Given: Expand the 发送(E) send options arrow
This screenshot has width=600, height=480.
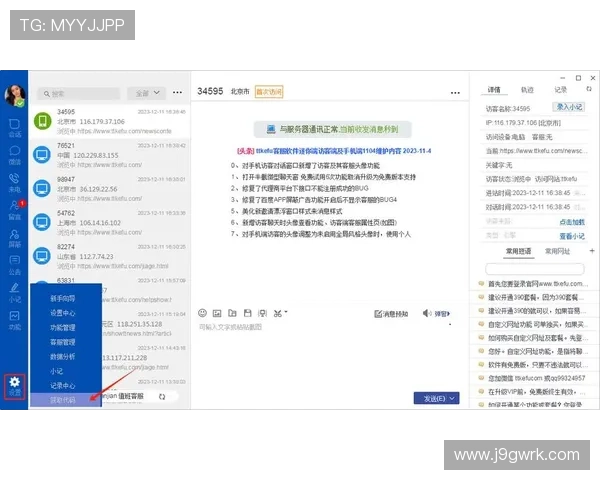Looking at the screenshot, I should point(453,398).
